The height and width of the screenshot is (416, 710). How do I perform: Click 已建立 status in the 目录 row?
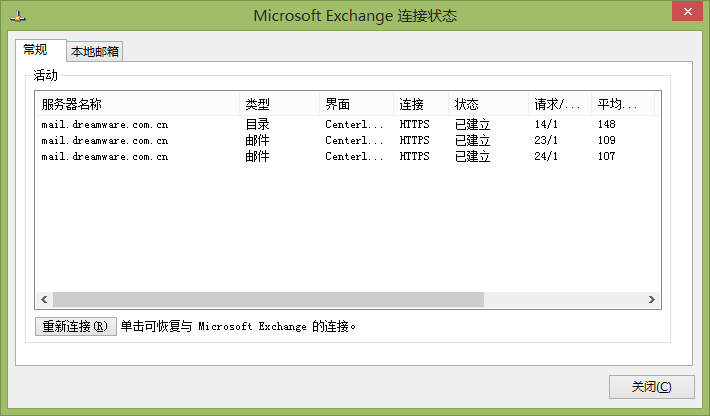(472, 124)
